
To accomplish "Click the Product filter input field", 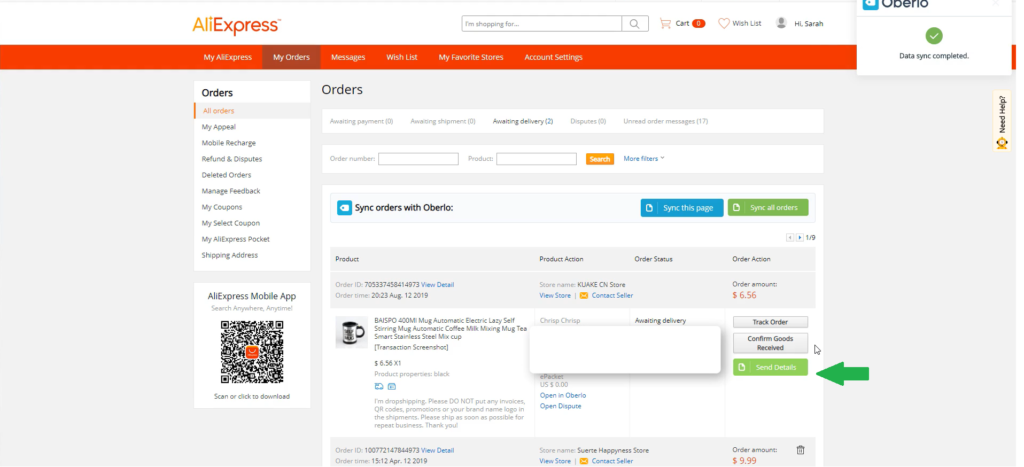I will coord(536,159).
